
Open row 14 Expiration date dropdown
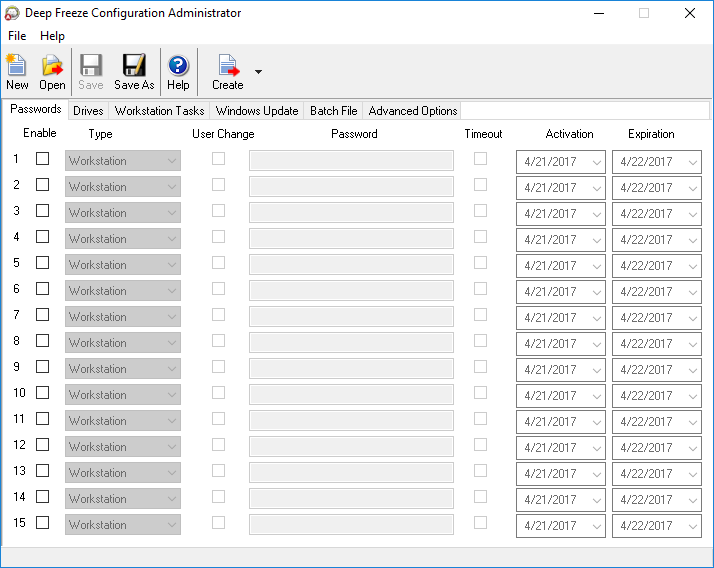693,500
